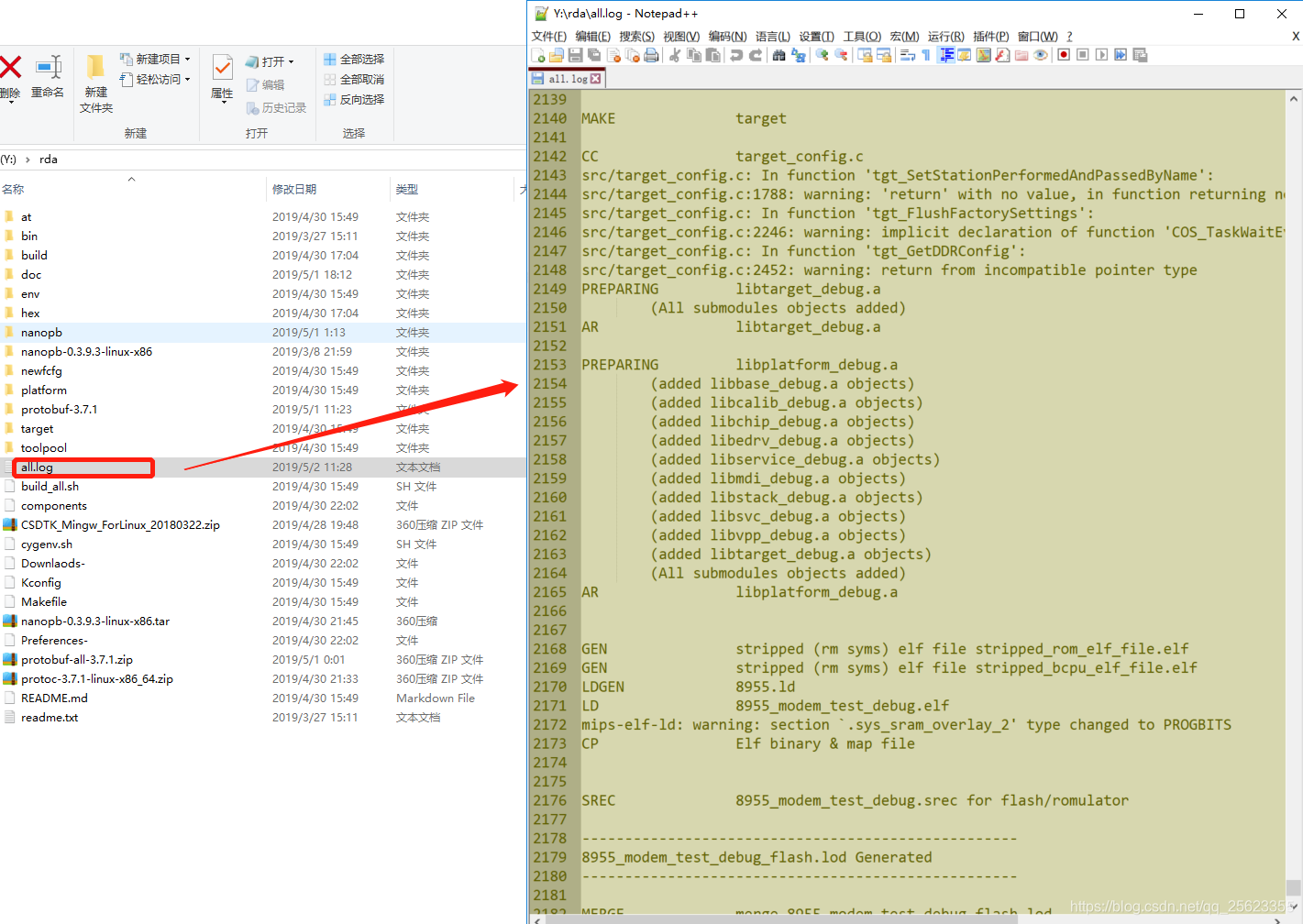Open the 文件(F) menu in Notepad++
Viewport: 1303px width, 924px height.
[x=548, y=37]
